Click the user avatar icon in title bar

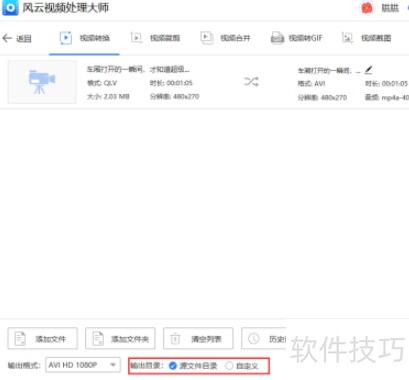(x=367, y=8)
